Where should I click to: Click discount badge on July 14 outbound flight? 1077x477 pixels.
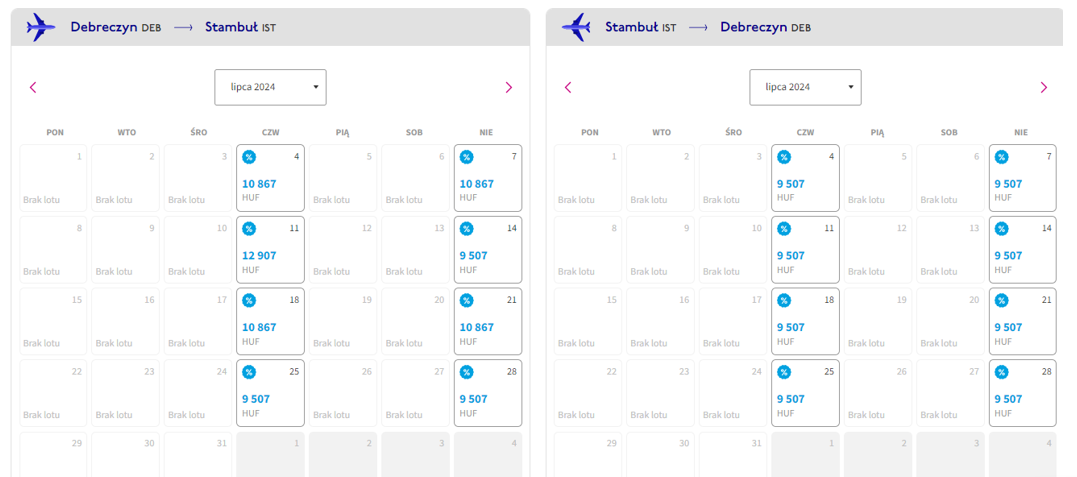click(466, 228)
